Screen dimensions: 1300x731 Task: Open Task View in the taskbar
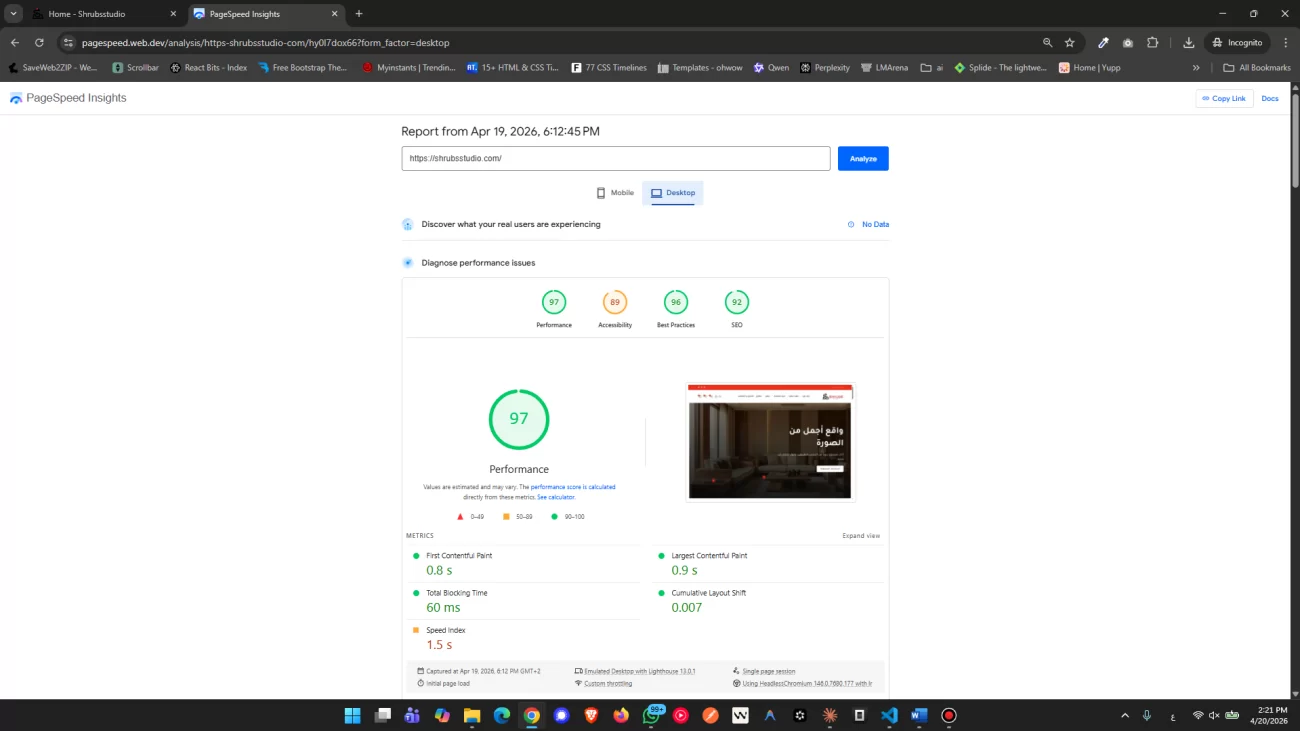(x=382, y=715)
